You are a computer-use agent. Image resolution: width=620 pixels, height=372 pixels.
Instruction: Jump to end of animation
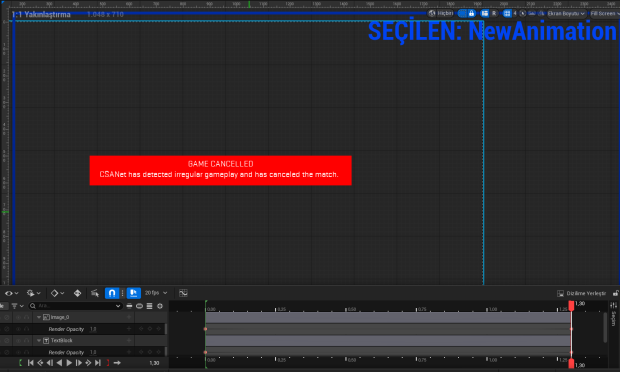[x=98, y=363]
